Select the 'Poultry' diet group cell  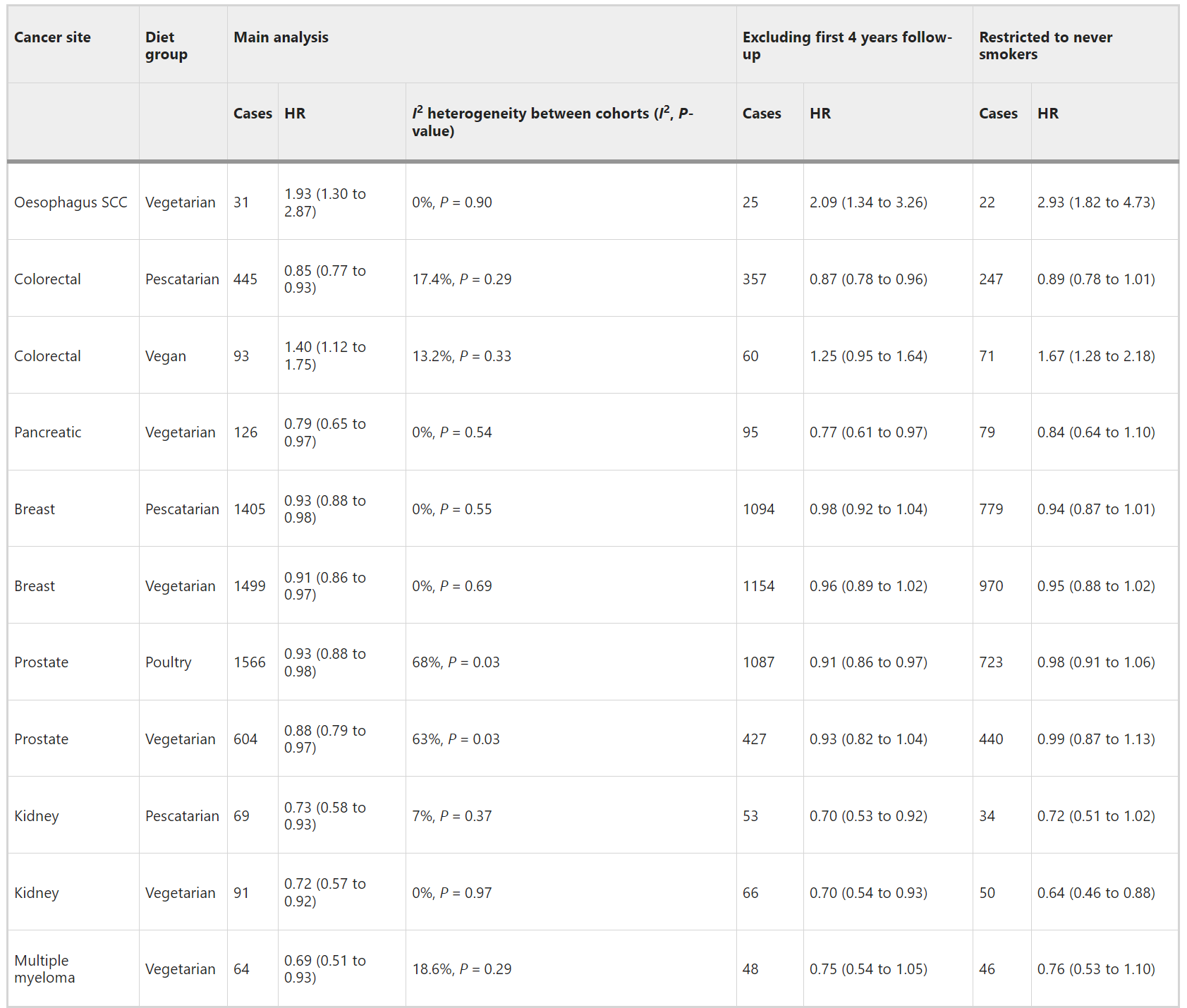point(168,662)
